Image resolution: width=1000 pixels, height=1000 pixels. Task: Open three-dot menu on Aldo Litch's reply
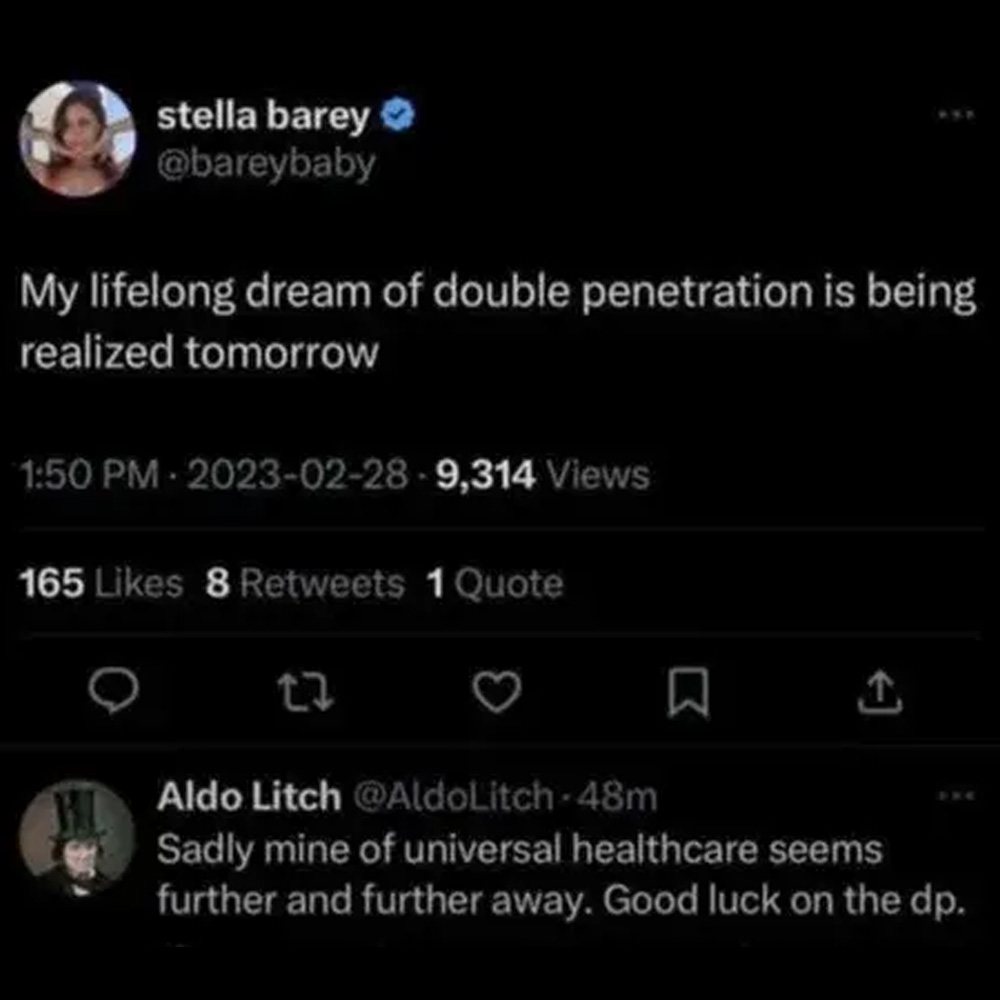coord(956,795)
